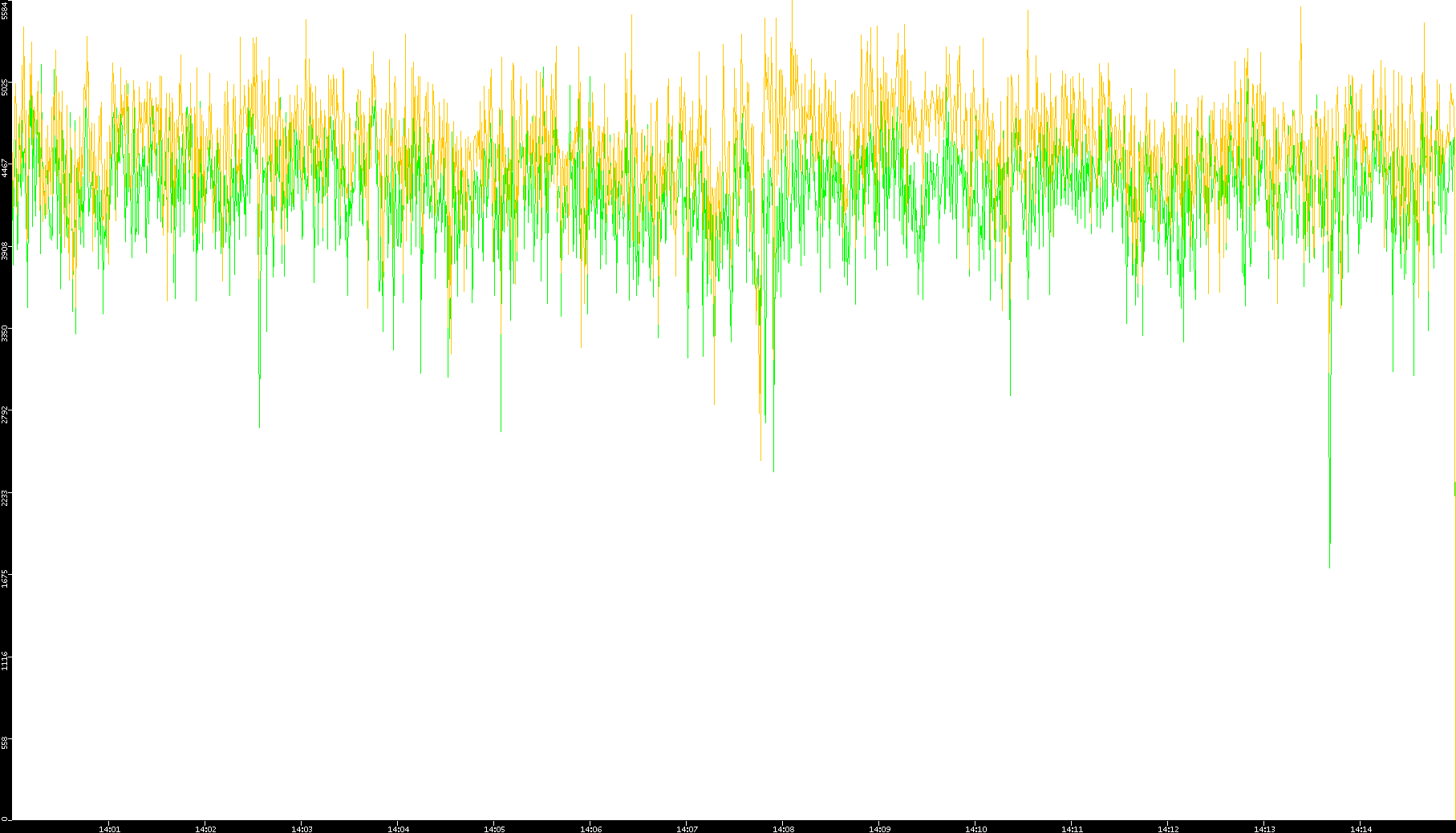This screenshot has height=833, width=1456.
Task: Select the 5025 value axis label
Action: [x=5, y=87]
